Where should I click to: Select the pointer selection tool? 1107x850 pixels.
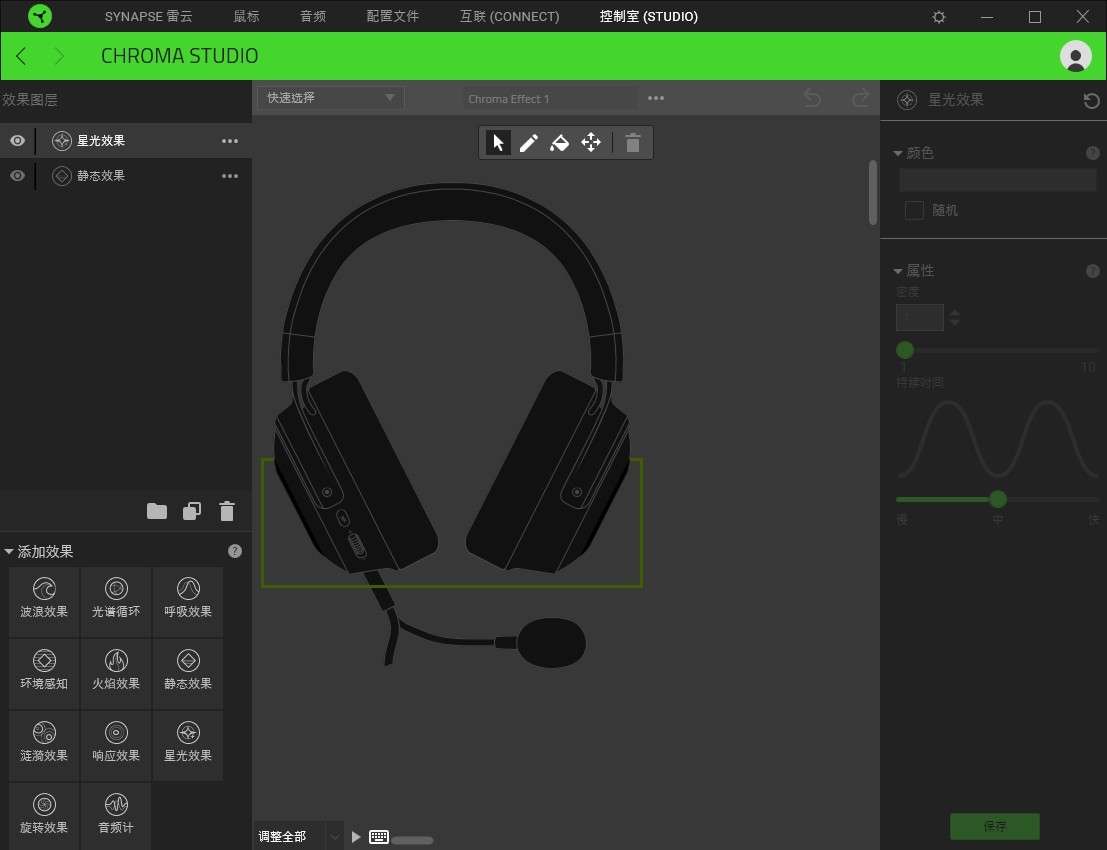[498, 143]
